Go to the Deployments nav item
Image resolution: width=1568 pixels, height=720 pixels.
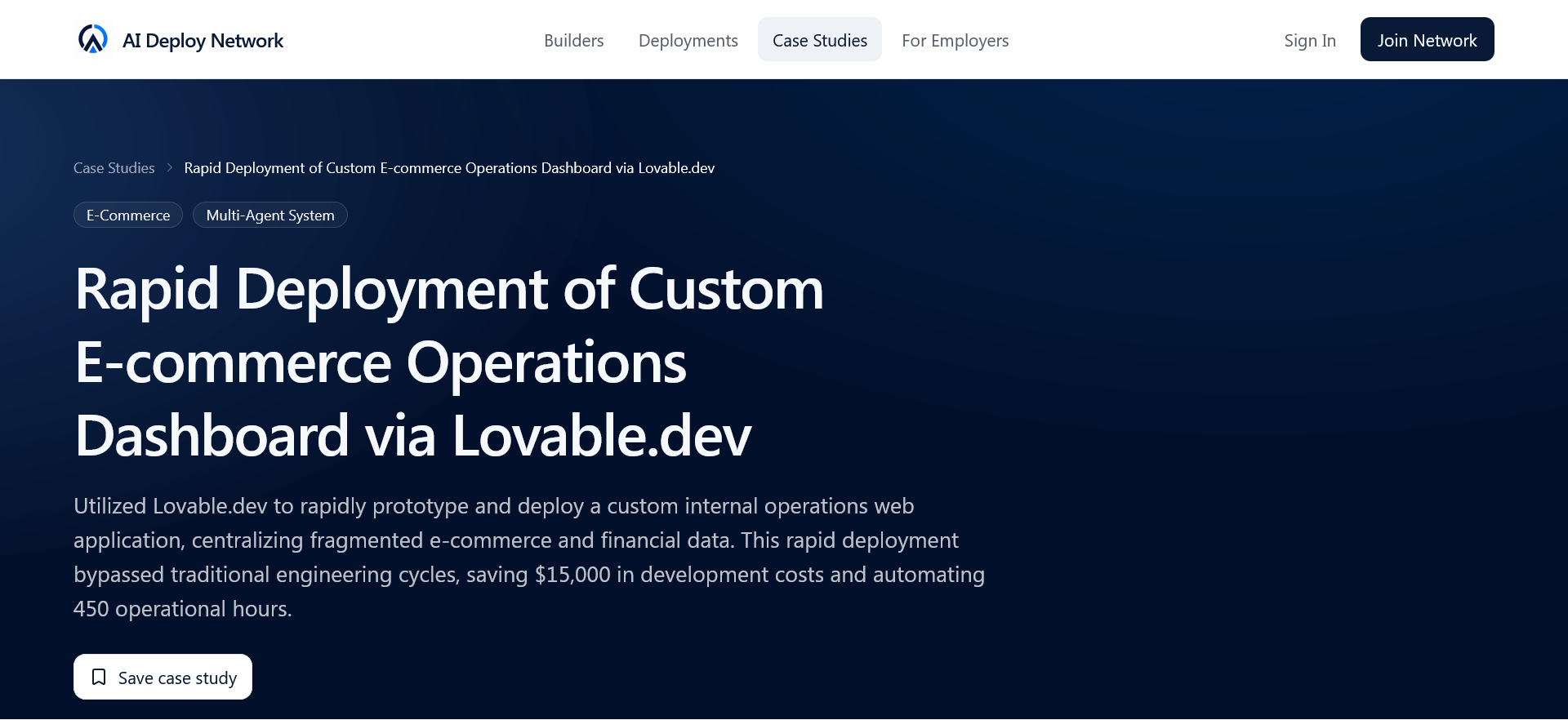click(688, 40)
